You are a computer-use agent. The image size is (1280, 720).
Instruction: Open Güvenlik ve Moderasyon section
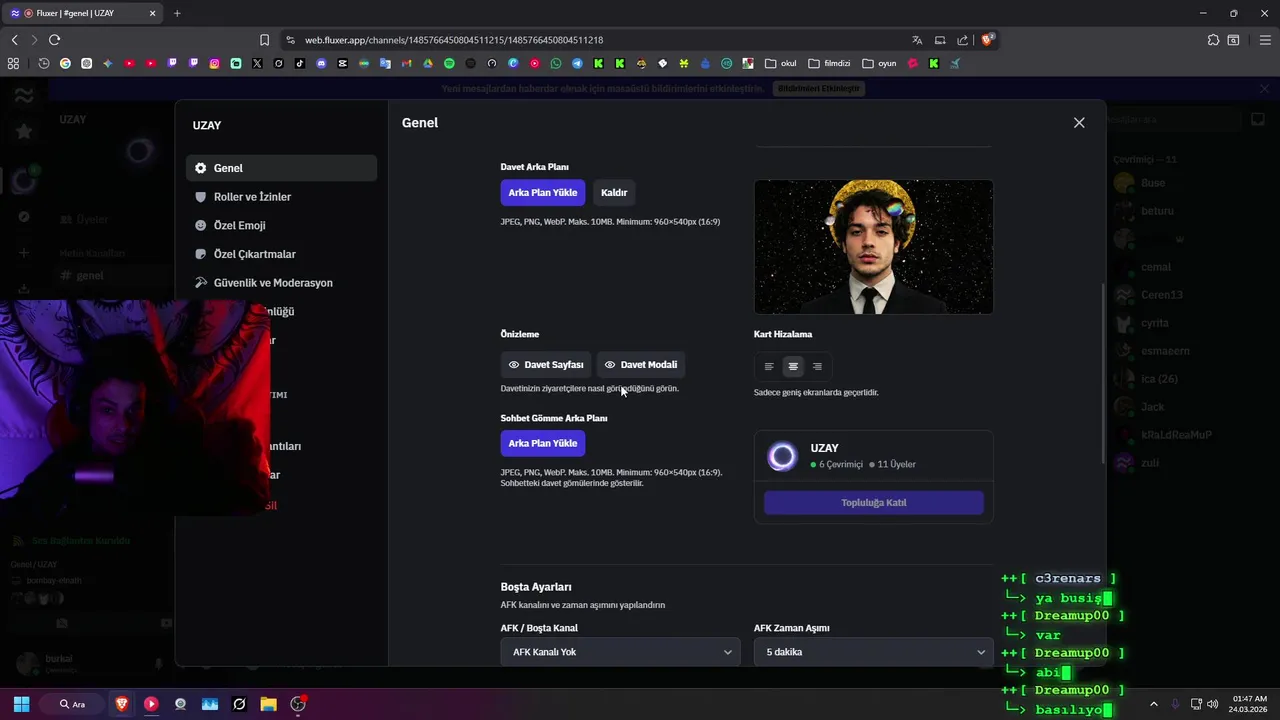point(281,283)
